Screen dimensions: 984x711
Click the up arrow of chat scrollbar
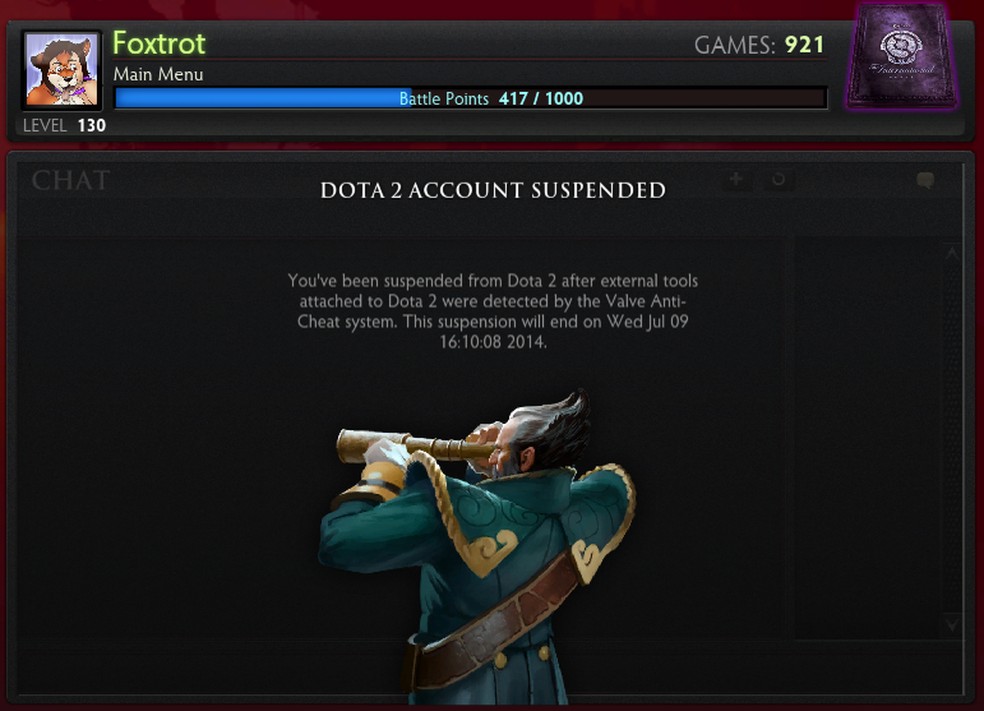tap(952, 252)
